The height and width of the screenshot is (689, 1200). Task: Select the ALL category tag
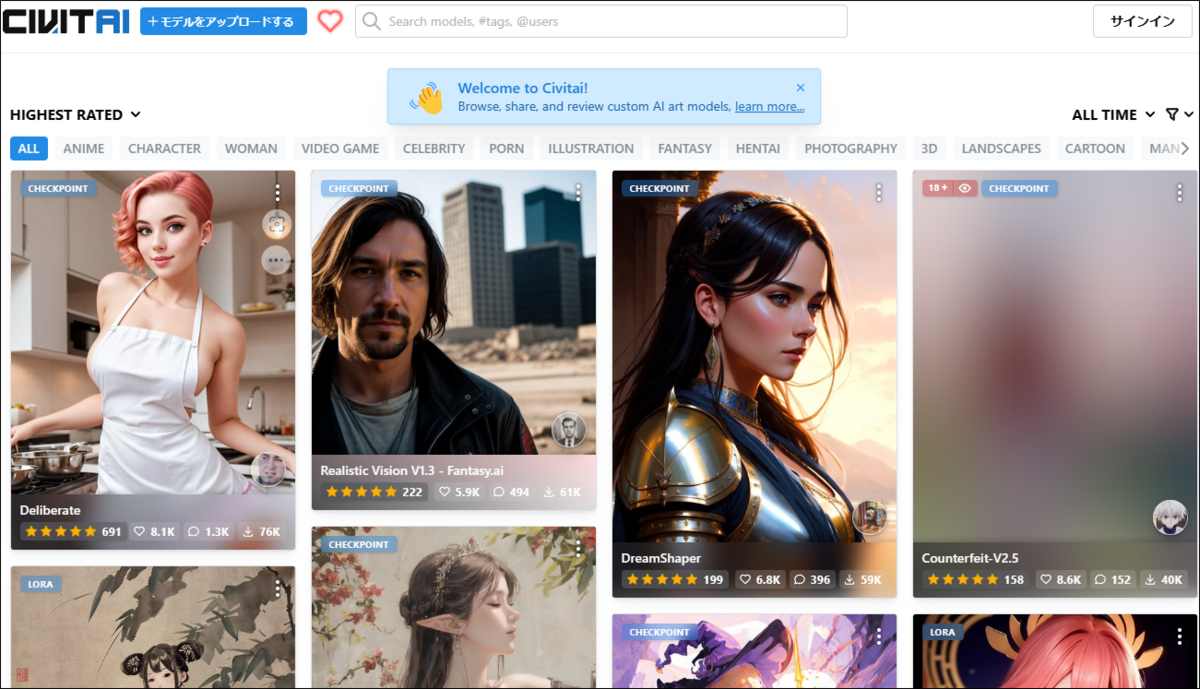(x=29, y=148)
